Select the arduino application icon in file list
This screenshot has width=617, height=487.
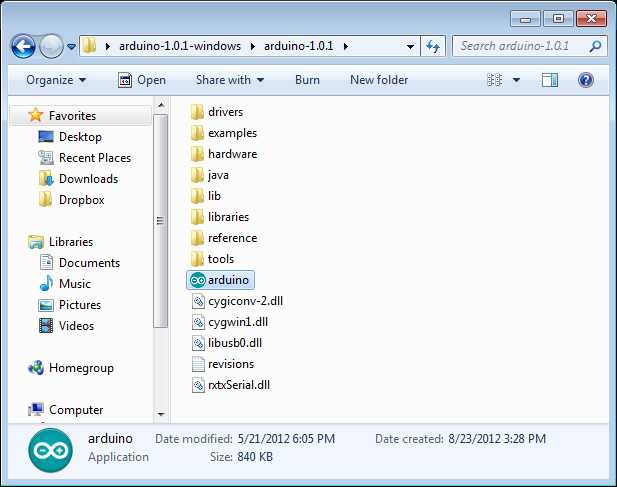pyautogui.click(x=197, y=280)
